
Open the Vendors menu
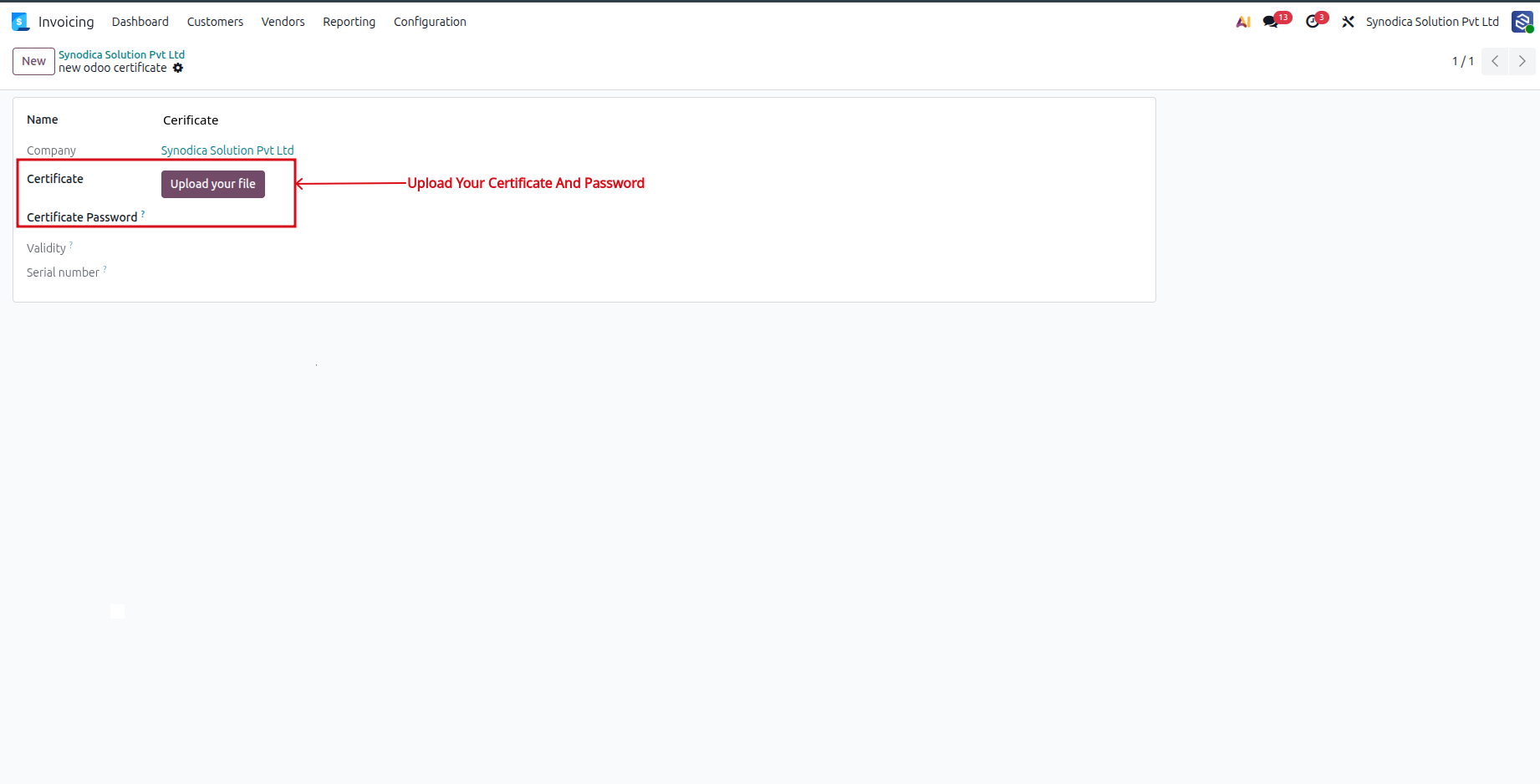pos(283,22)
